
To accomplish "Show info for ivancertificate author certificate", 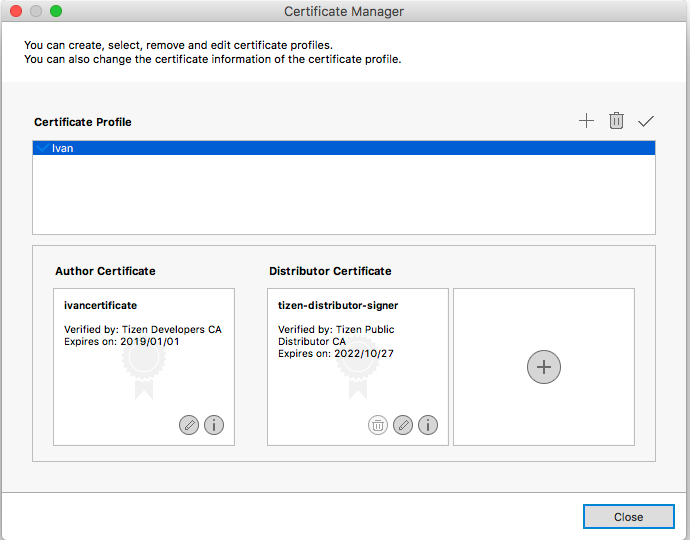I will click(214, 425).
